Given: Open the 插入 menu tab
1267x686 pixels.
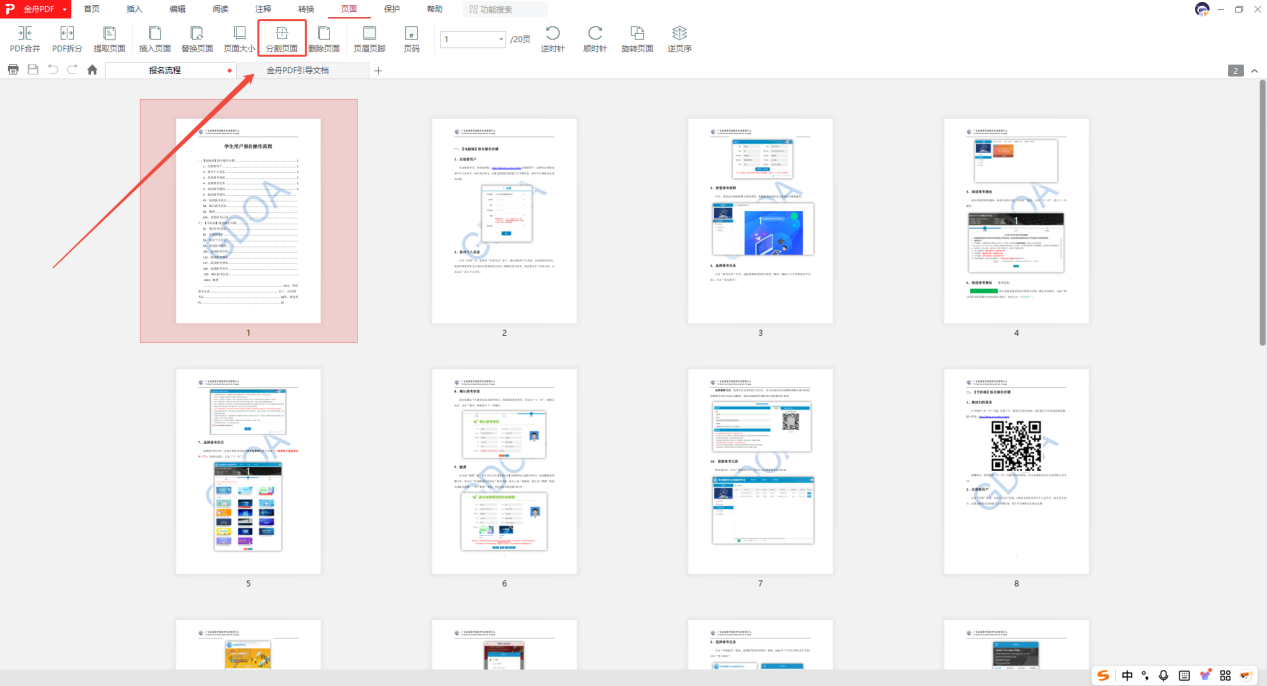Looking at the screenshot, I should 134,9.
